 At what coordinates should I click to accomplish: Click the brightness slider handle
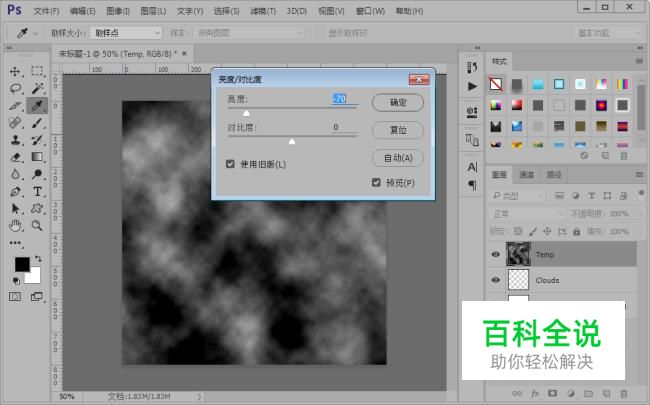[x=246, y=113]
